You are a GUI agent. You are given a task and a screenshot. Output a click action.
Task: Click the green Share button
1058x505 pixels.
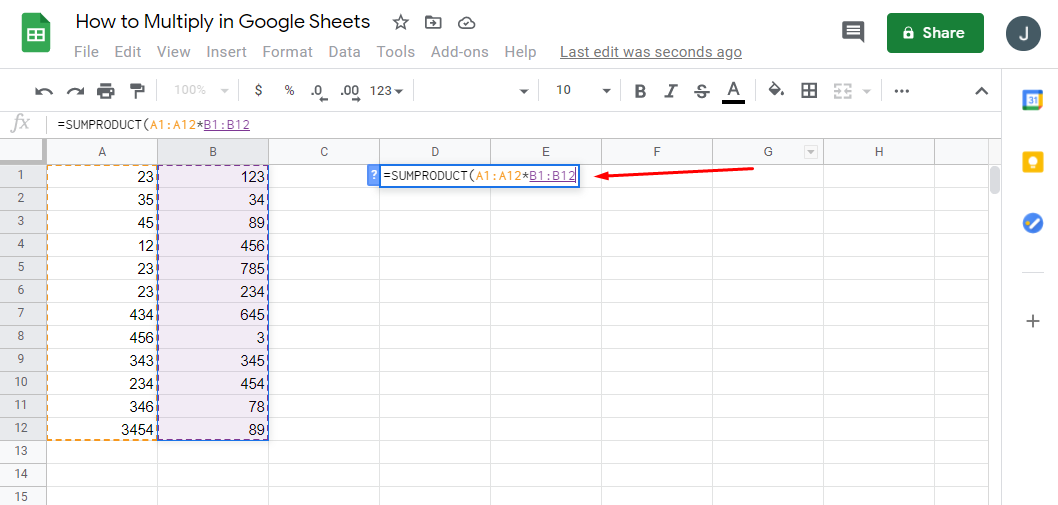pos(935,33)
